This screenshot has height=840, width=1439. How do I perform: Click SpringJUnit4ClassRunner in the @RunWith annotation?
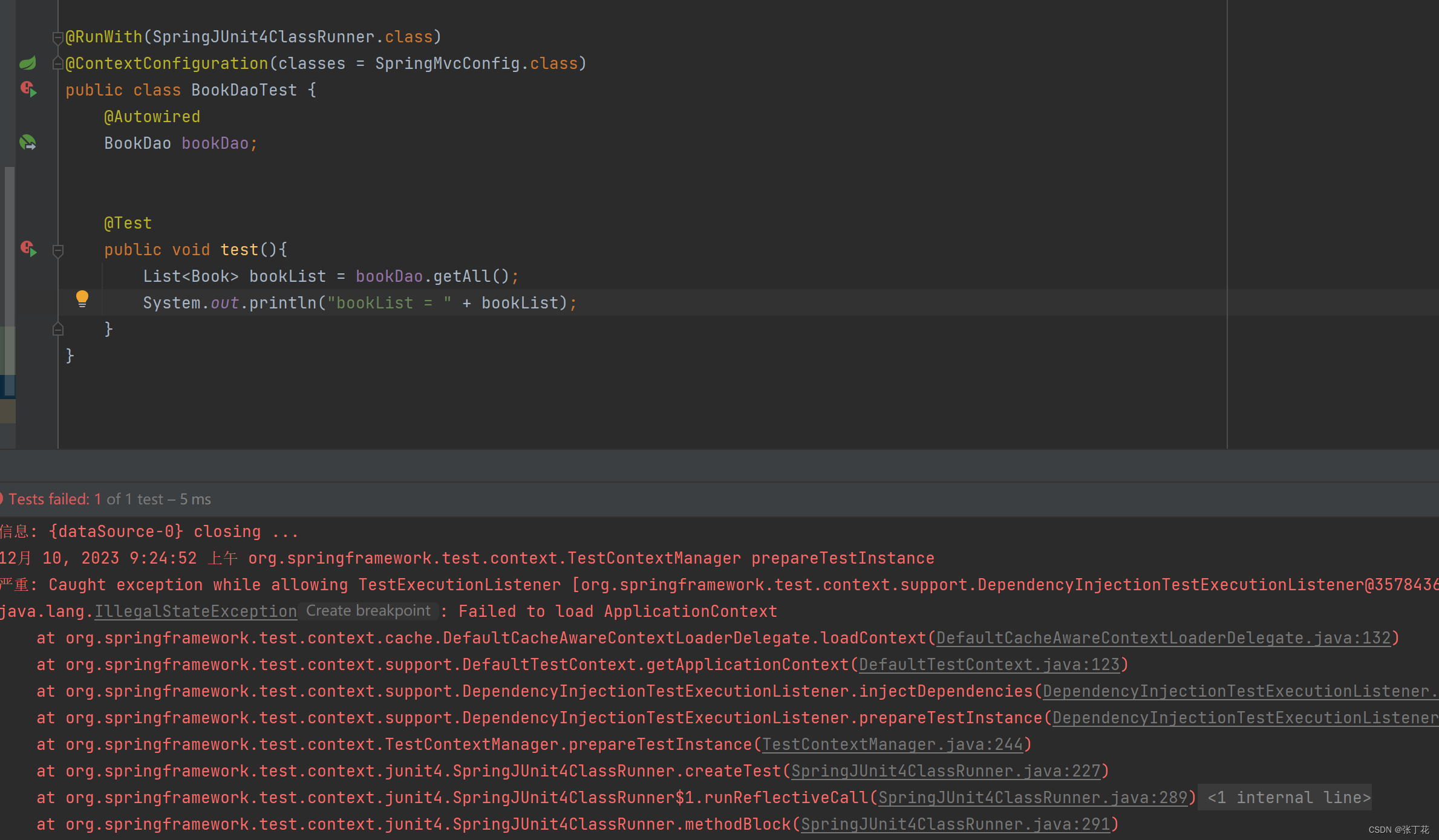click(263, 37)
